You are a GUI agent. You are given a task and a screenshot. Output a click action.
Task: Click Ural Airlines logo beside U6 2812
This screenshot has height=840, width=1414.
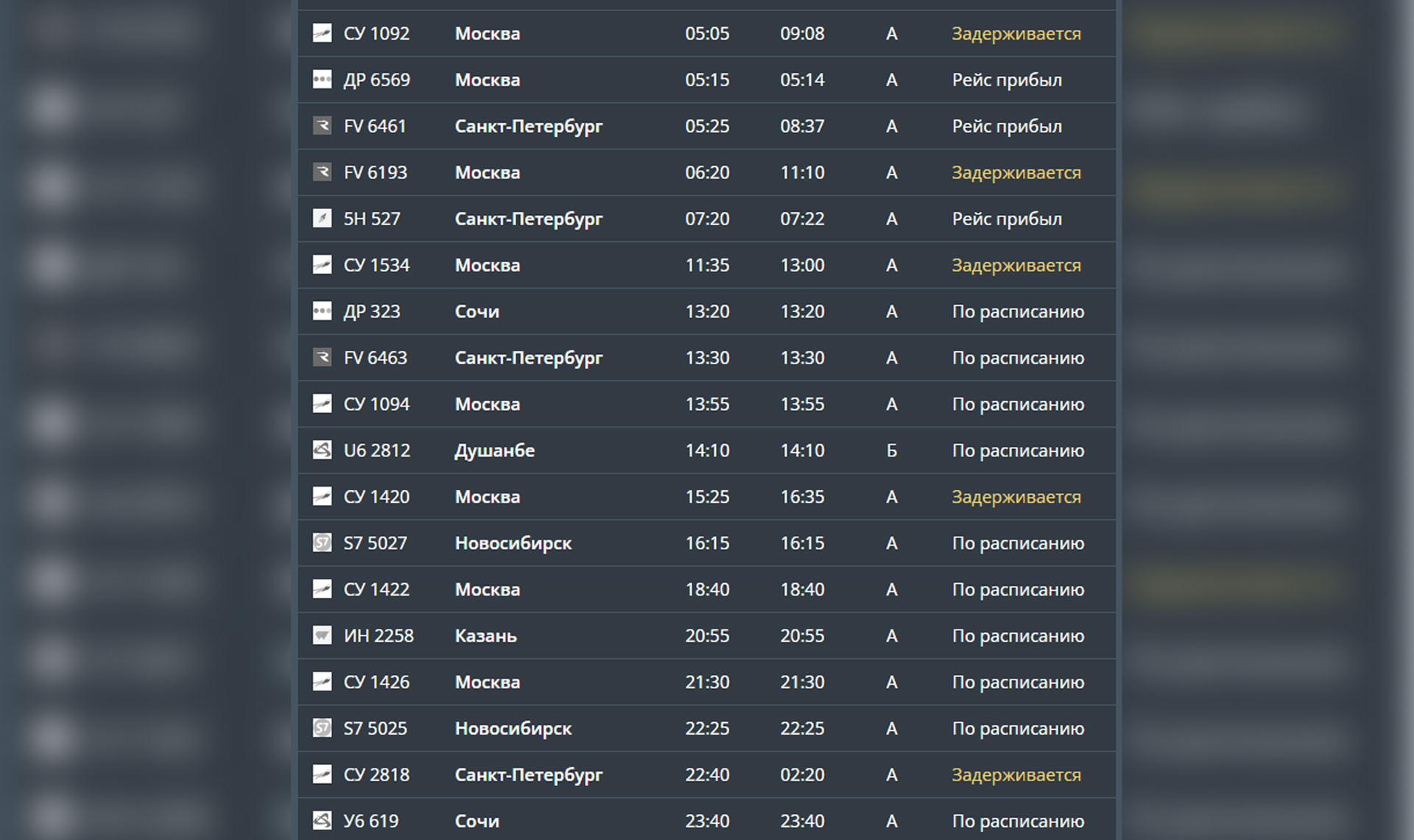click(x=322, y=450)
